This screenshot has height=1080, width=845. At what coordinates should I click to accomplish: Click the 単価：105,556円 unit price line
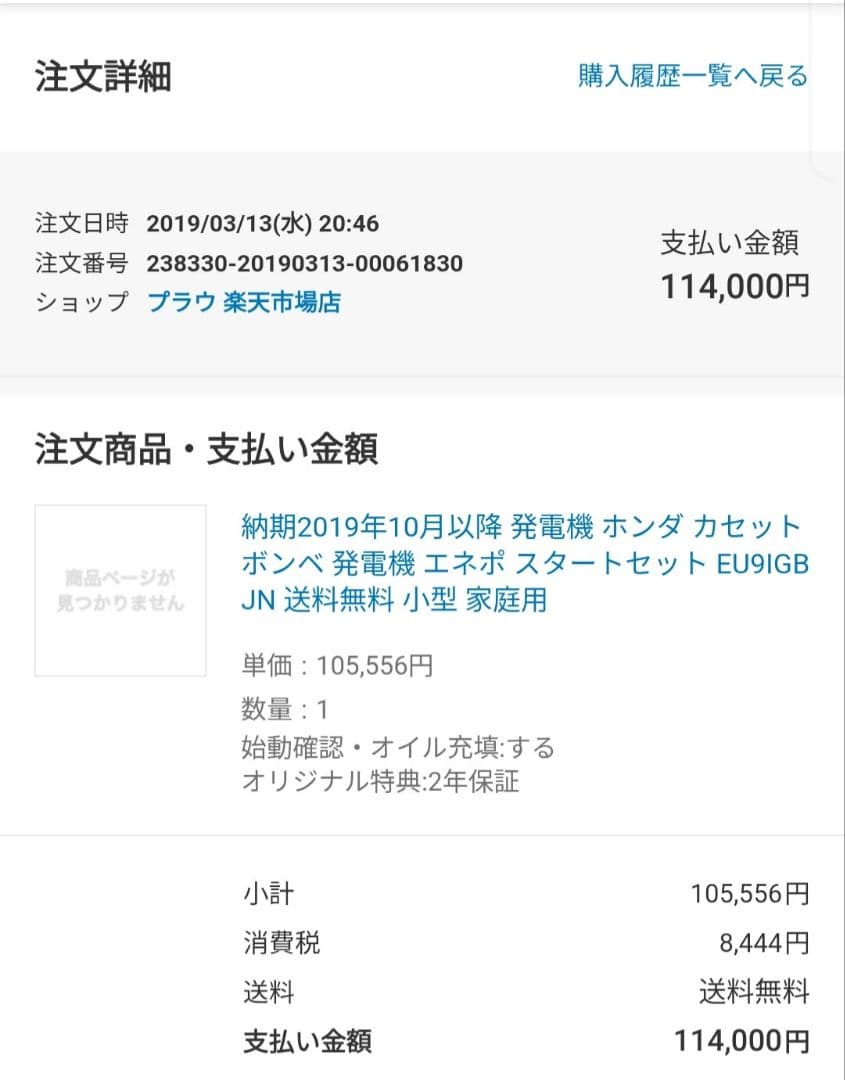(337, 666)
